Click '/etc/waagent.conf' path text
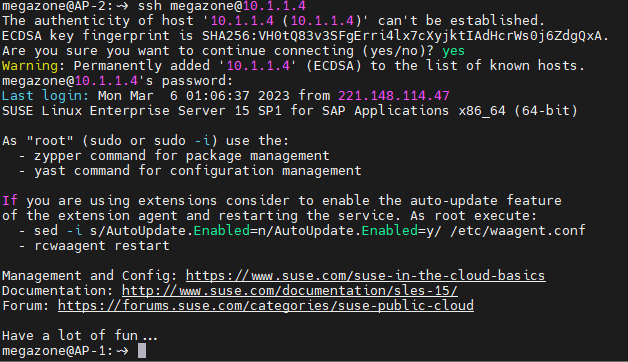Image resolution: width=628 pixels, height=362 pixels. [518, 231]
